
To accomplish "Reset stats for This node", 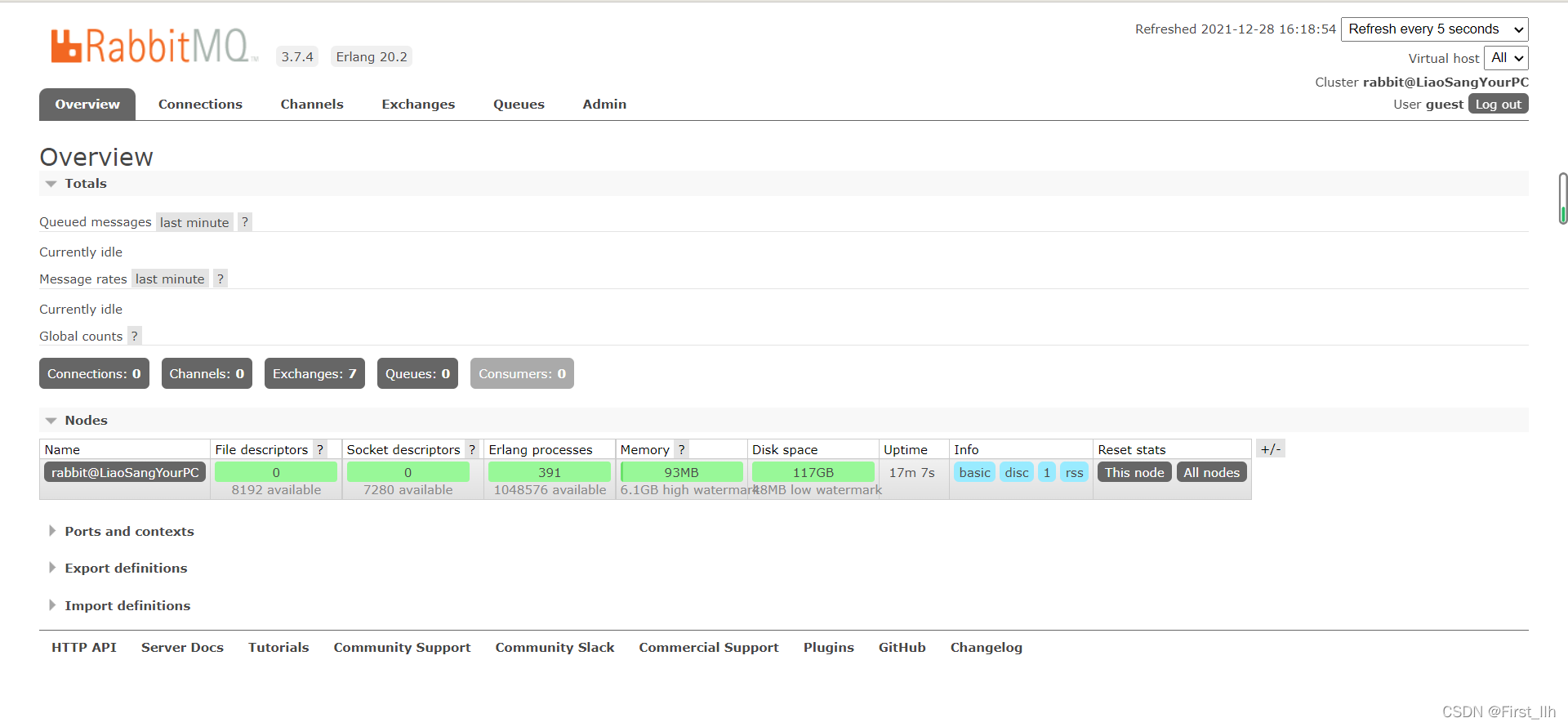I will click(x=1134, y=473).
